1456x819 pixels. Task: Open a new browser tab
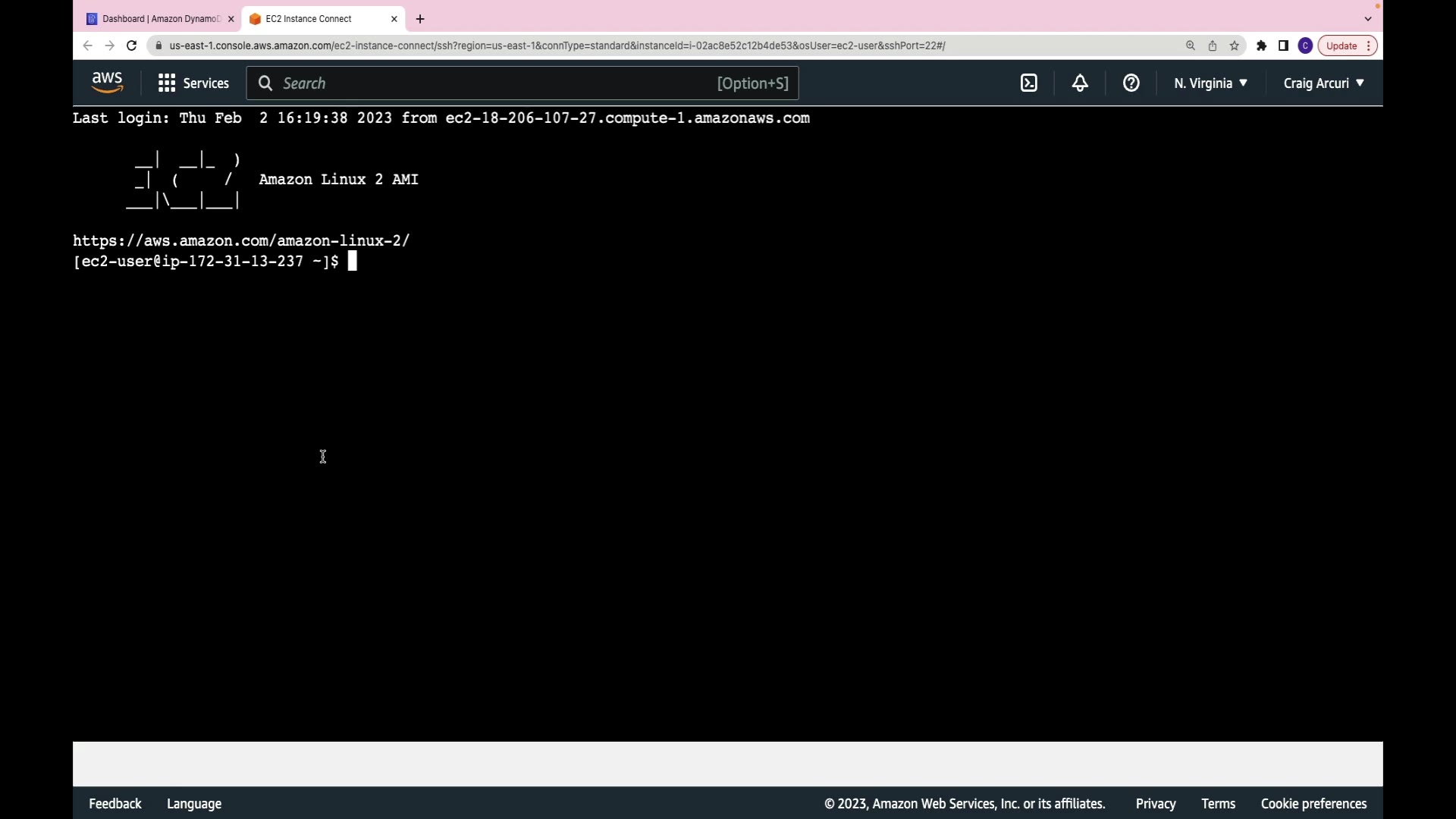tap(420, 19)
